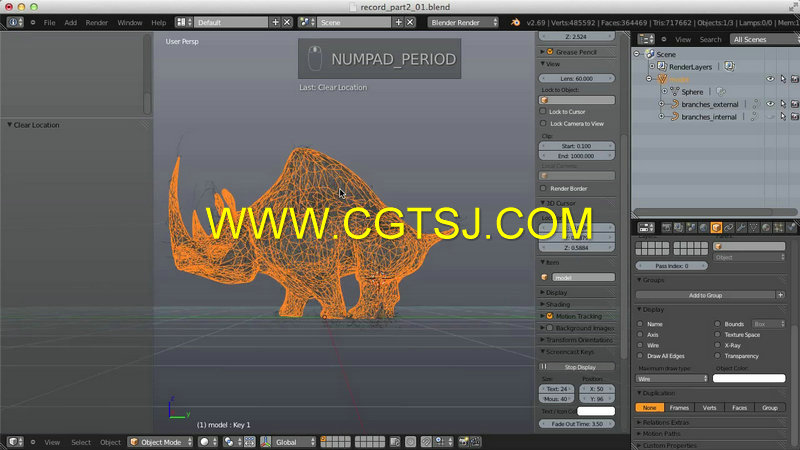
Task: Open the Help menu
Action: point(159,22)
